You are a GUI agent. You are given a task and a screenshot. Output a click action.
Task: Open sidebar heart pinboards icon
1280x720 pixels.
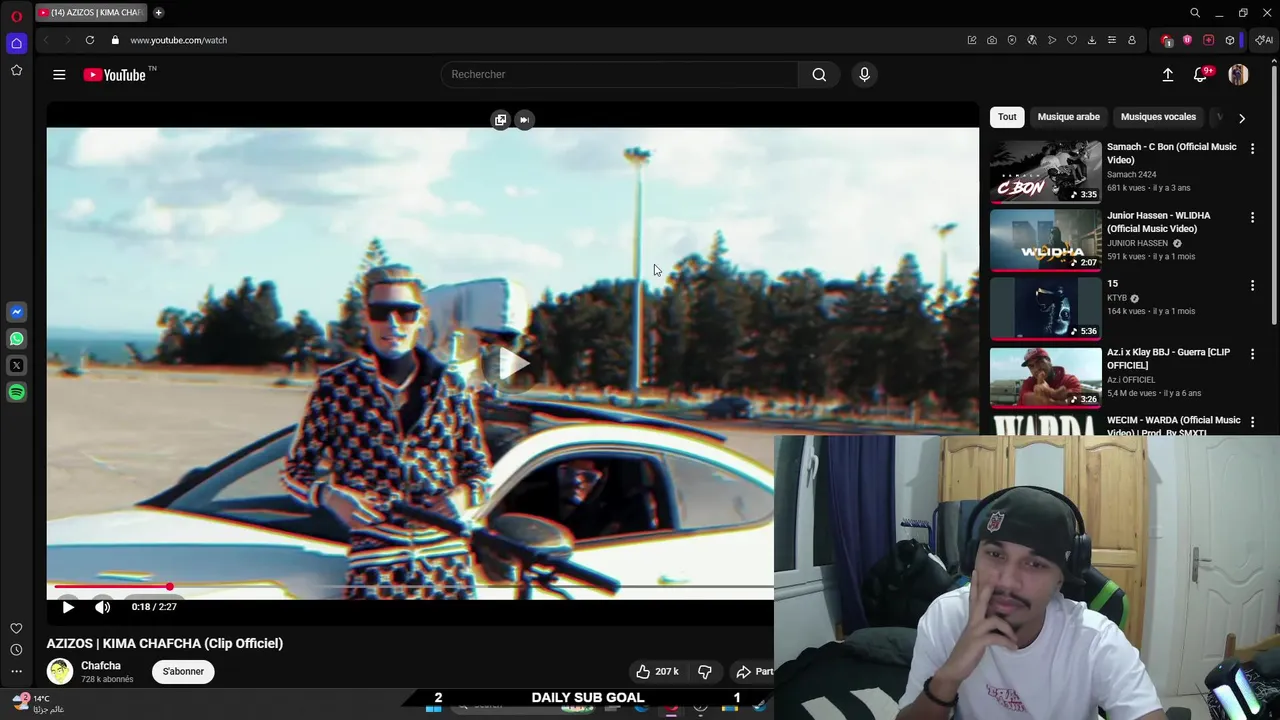tap(16, 629)
